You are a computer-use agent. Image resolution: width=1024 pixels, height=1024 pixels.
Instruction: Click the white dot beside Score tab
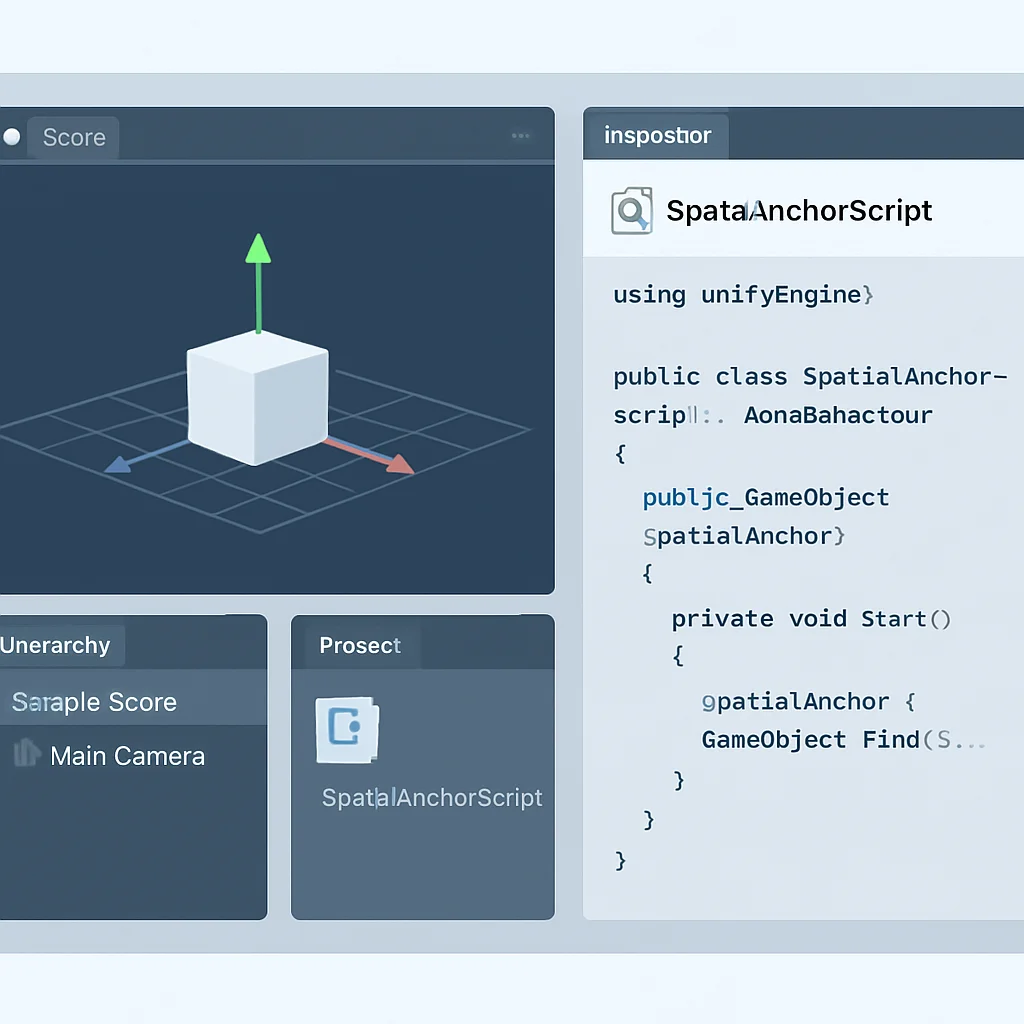pyautogui.click(x=12, y=136)
